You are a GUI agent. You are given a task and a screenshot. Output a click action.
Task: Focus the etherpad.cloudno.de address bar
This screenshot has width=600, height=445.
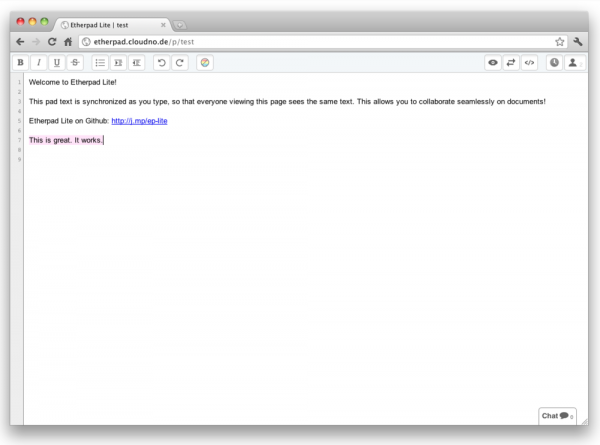(x=322, y=42)
